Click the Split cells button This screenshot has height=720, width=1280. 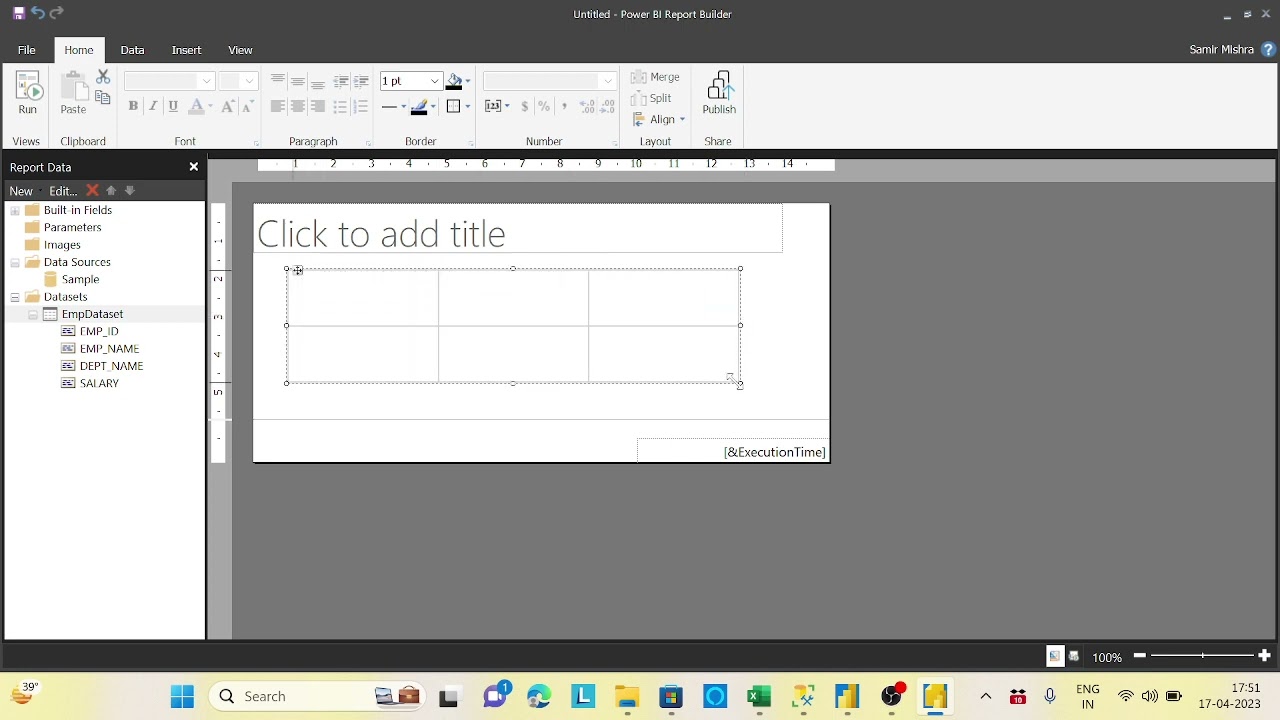(x=652, y=98)
